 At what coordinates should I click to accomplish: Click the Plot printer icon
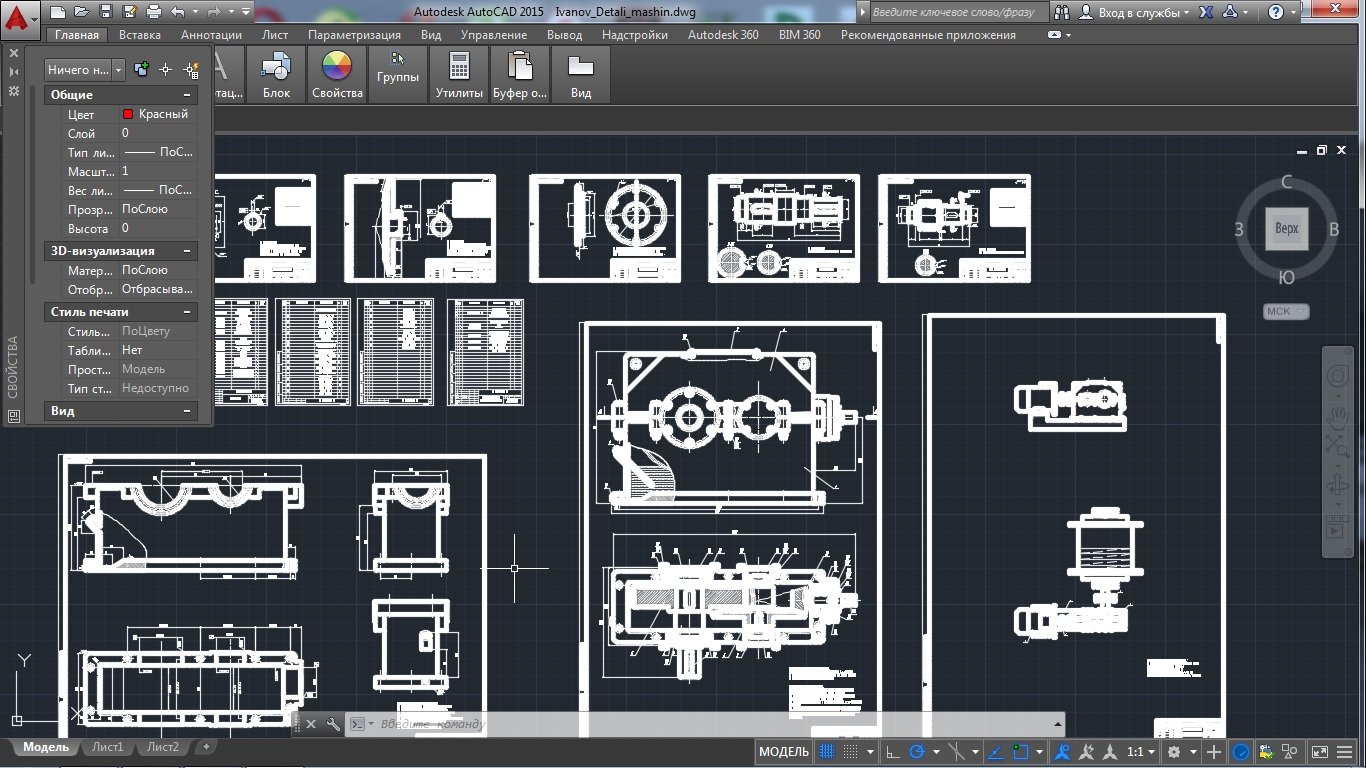pyautogui.click(x=153, y=12)
